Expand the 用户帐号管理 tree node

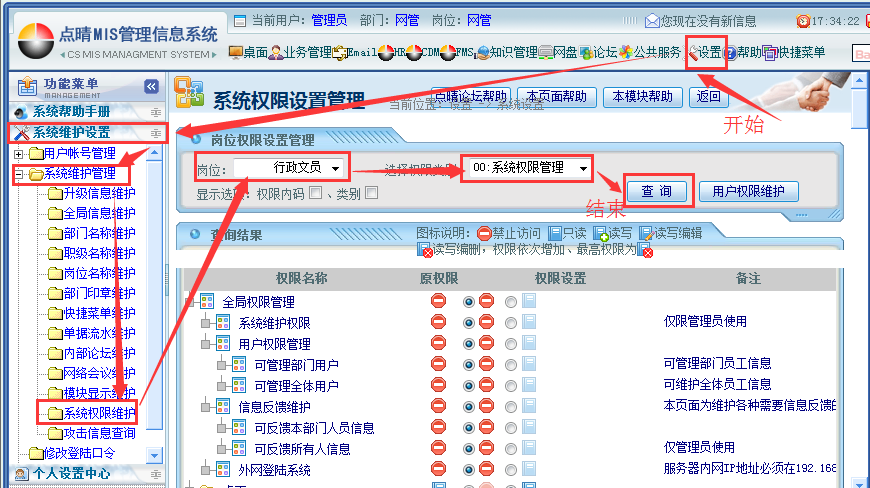pyautogui.click(x=19, y=153)
